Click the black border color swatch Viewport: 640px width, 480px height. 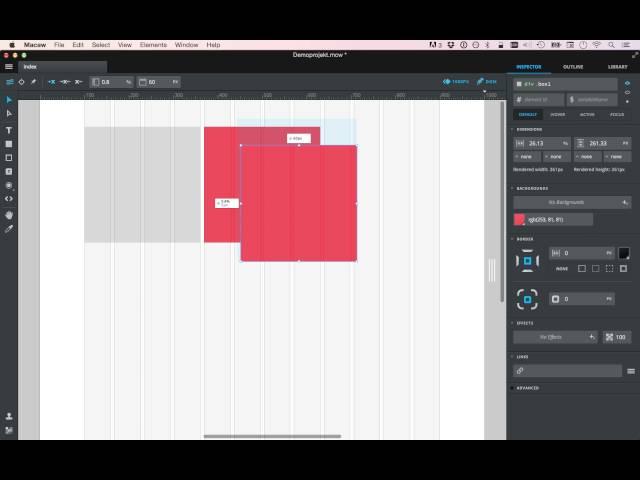[x=624, y=253]
